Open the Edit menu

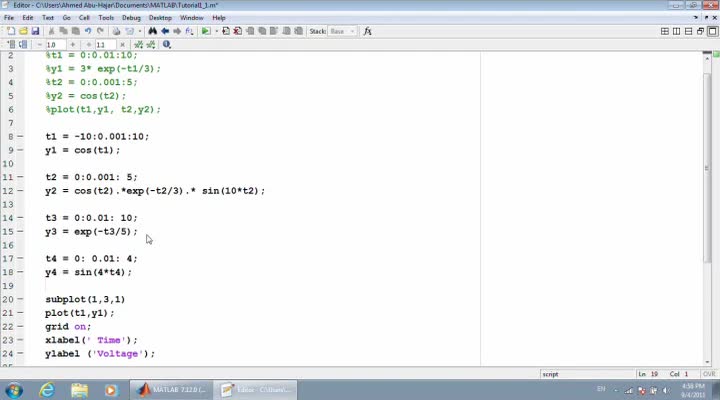[28, 18]
